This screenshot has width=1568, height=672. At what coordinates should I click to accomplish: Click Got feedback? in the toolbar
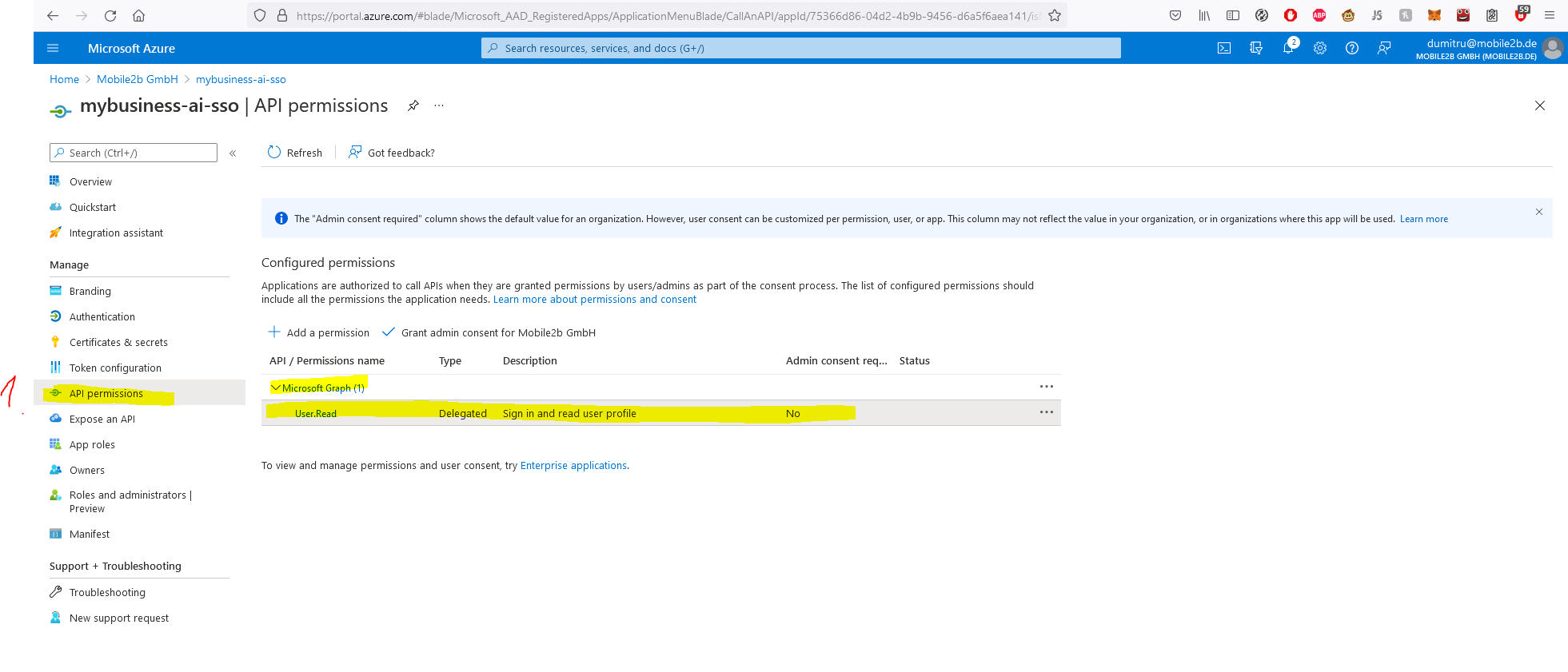(392, 153)
